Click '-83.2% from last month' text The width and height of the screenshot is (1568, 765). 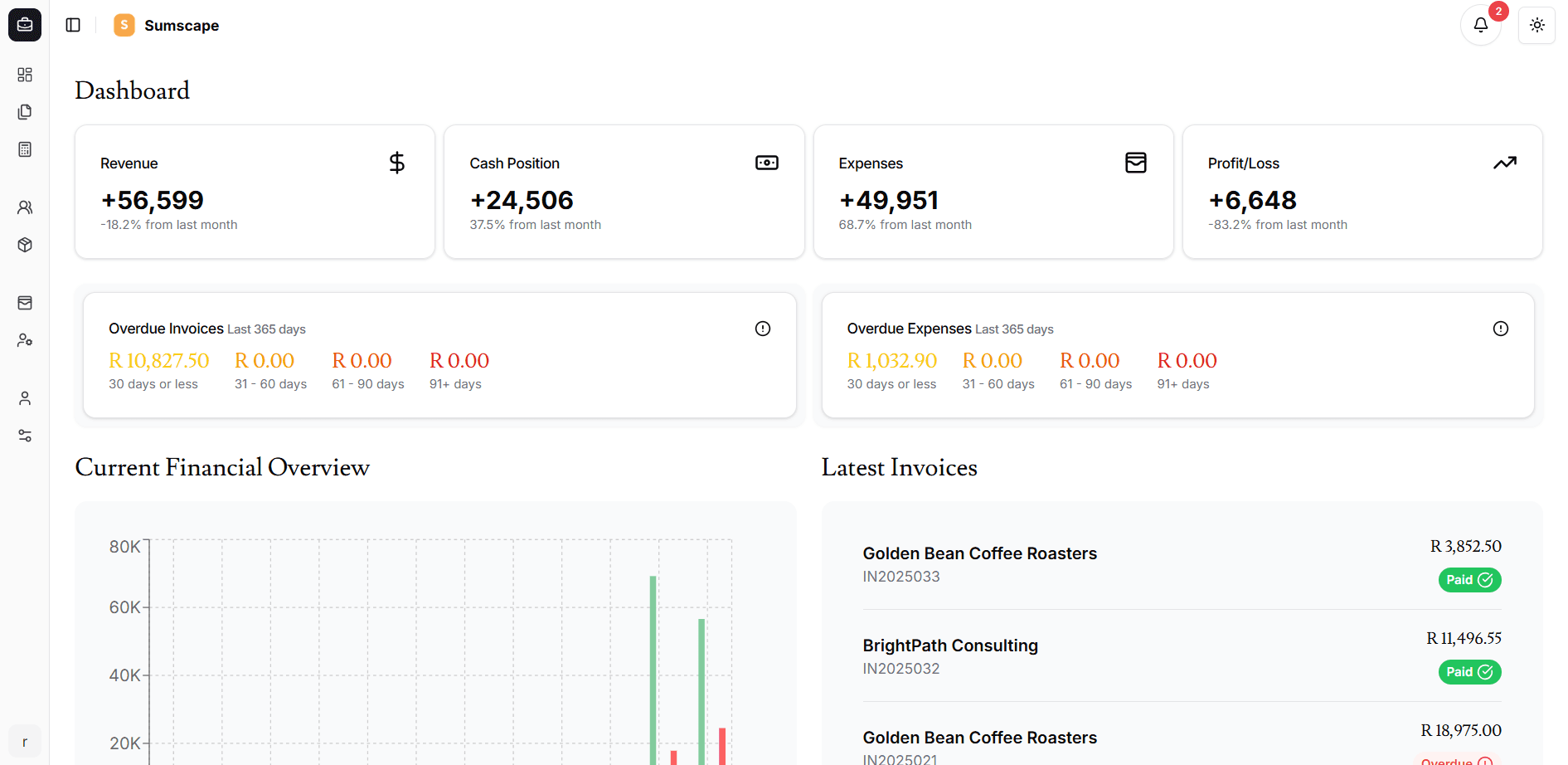click(x=1278, y=225)
